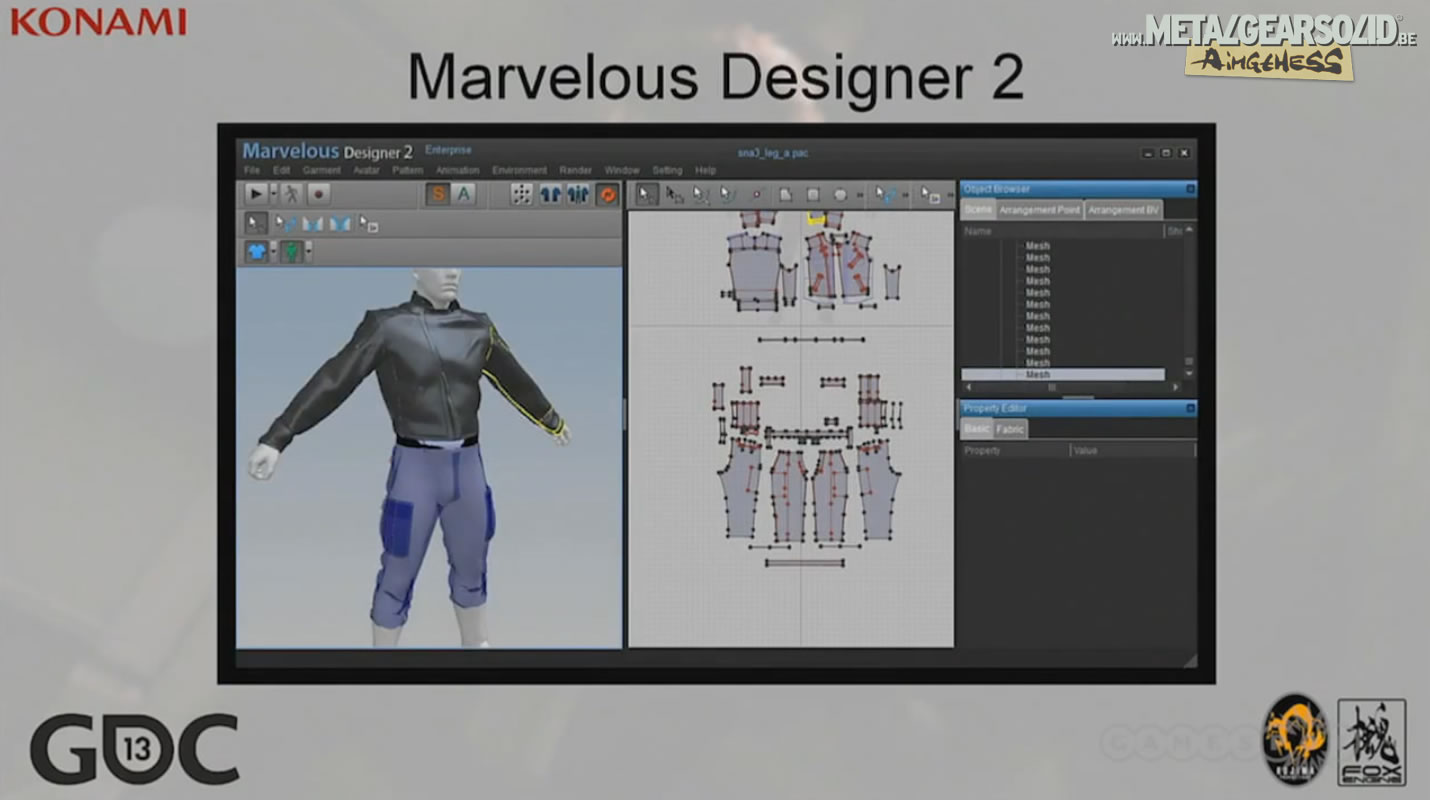Open the Garment menu
Screen dimensions: 1430x800
coord(322,170)
